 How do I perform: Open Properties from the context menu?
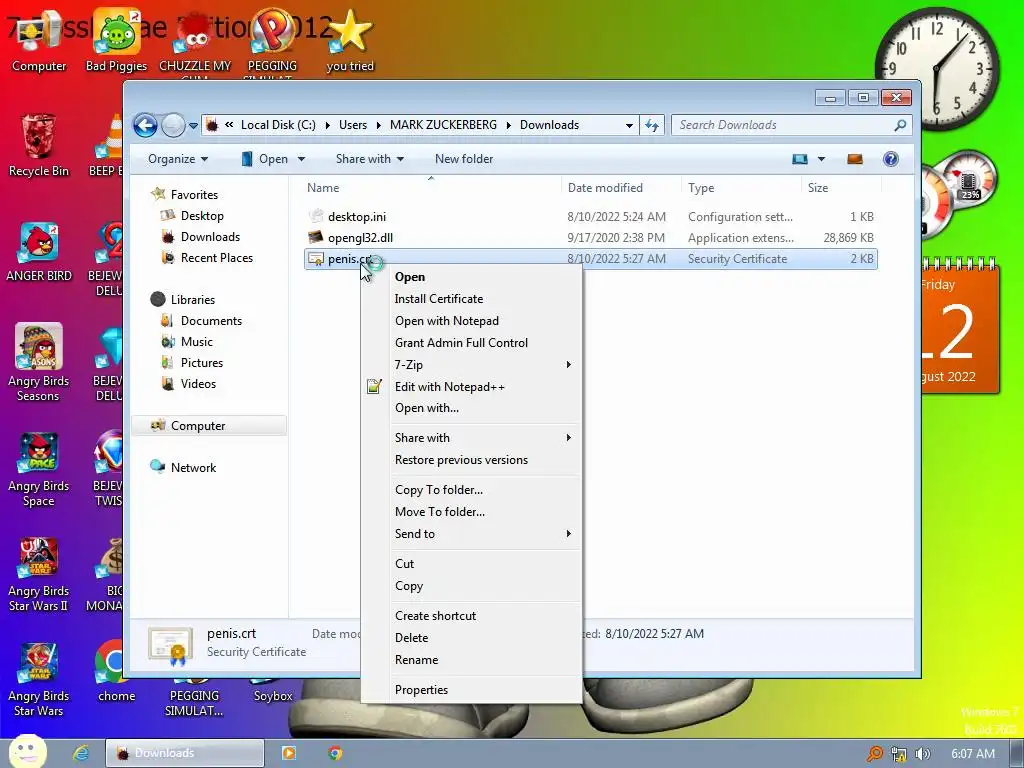pyautogui.click(x=471, y=690)
